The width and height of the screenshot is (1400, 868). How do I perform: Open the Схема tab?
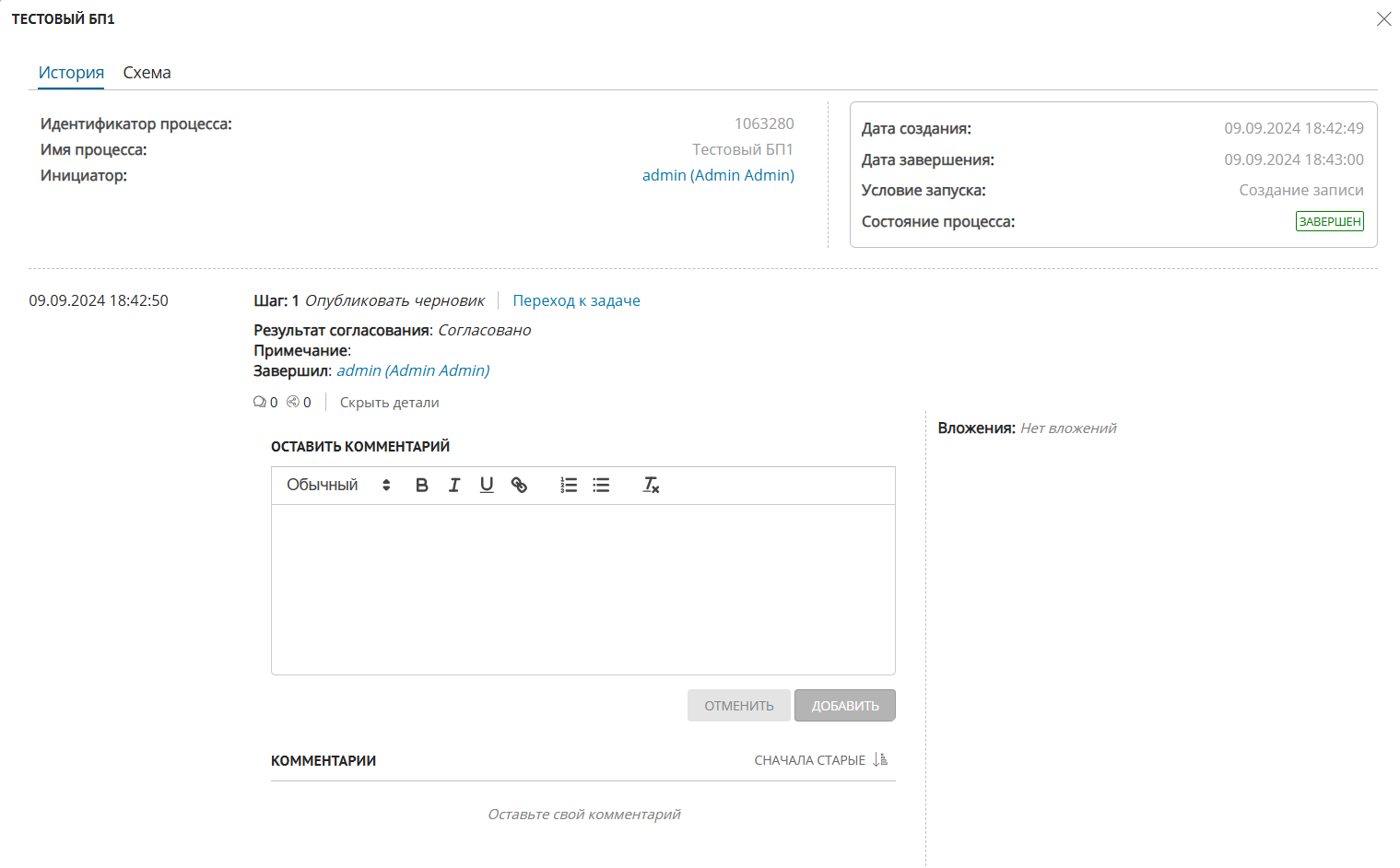[147, 73]
